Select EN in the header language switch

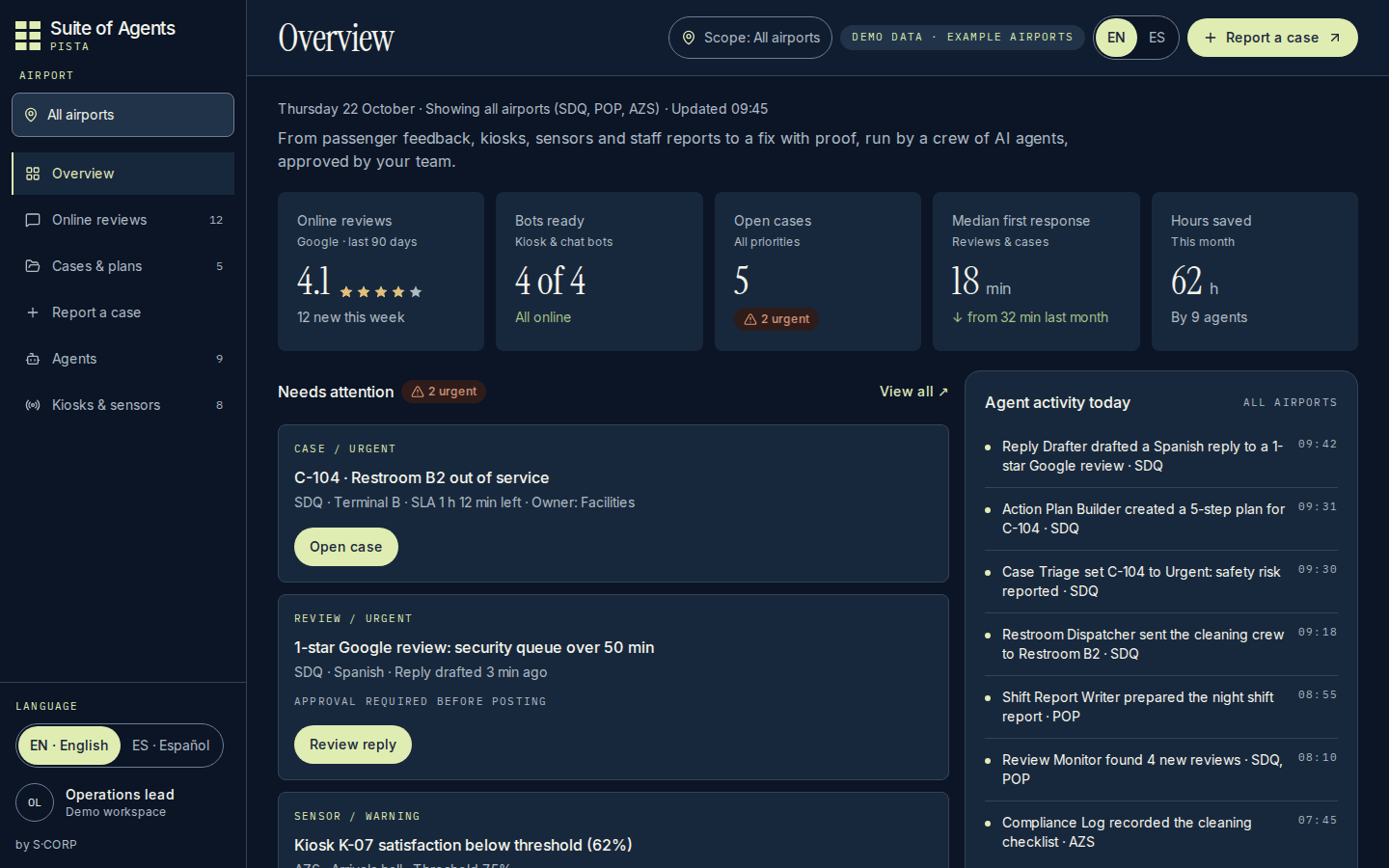point(1116,38)
